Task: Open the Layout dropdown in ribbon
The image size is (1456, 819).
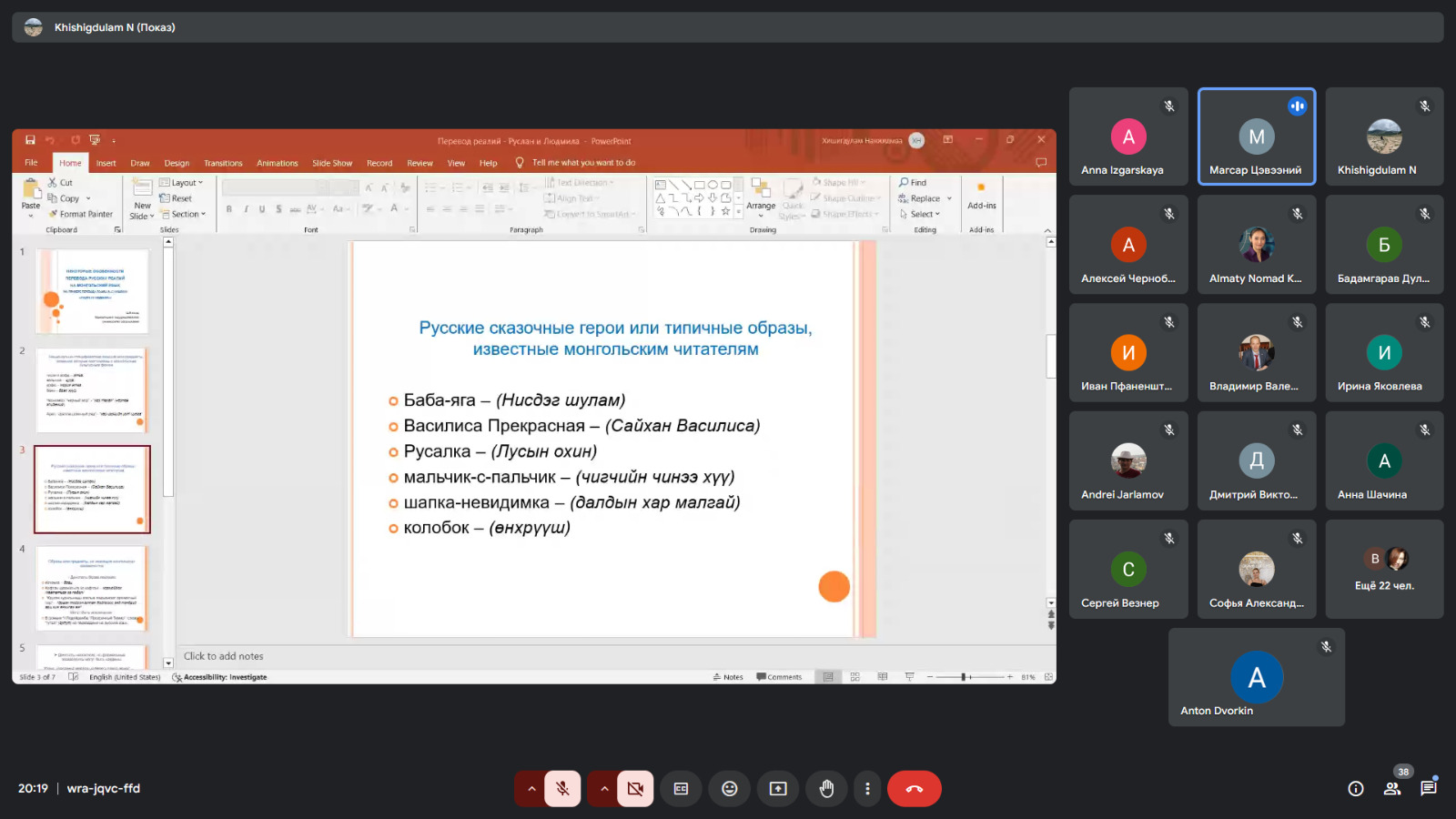Action: [182, 183]
